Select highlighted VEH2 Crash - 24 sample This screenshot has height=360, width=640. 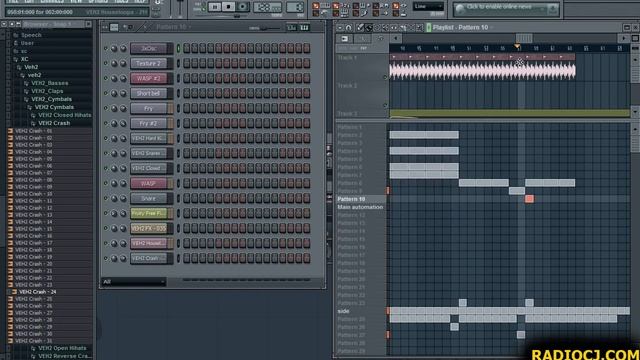click(38, 292)
